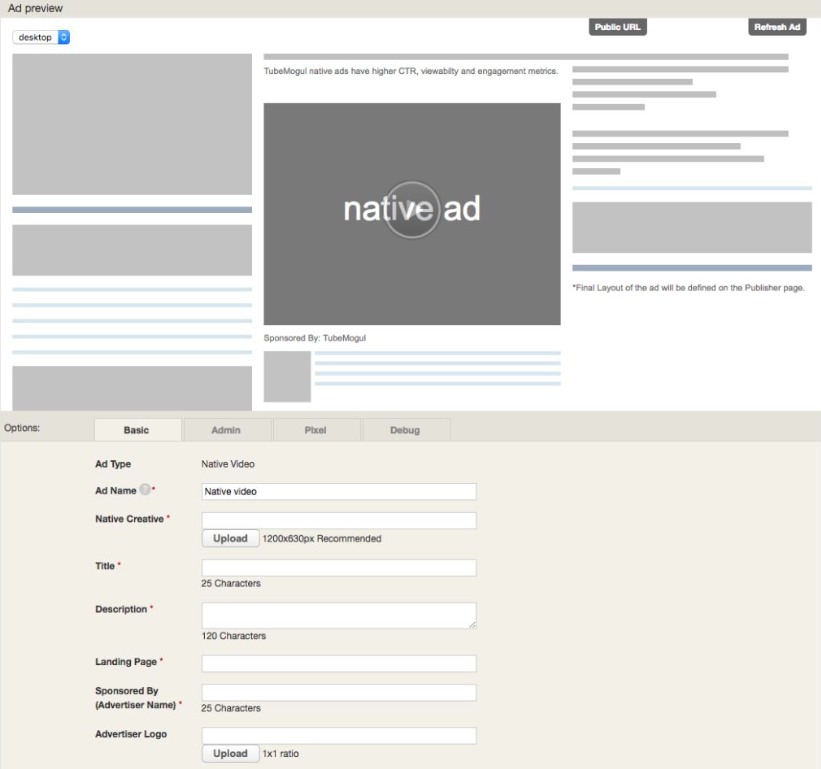
Task: Click the Sponsored By advertiser name field
Action: click(339, 692)
